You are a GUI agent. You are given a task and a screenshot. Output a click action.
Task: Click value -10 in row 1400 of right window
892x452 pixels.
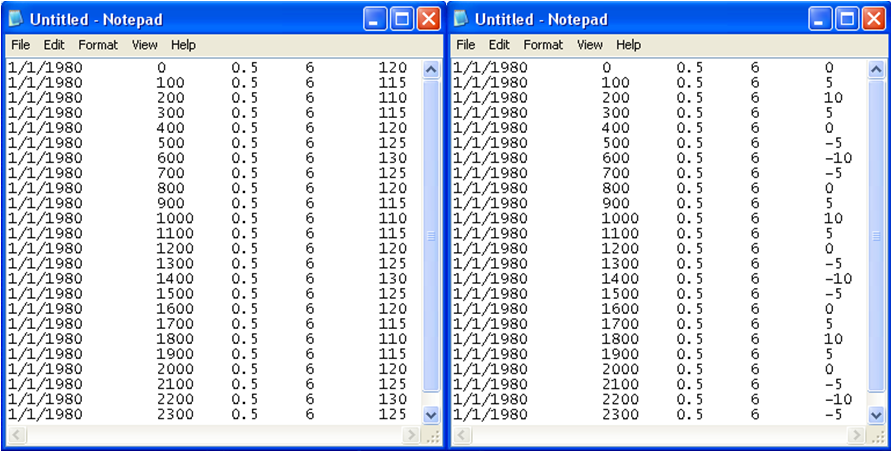click(838, 279)
